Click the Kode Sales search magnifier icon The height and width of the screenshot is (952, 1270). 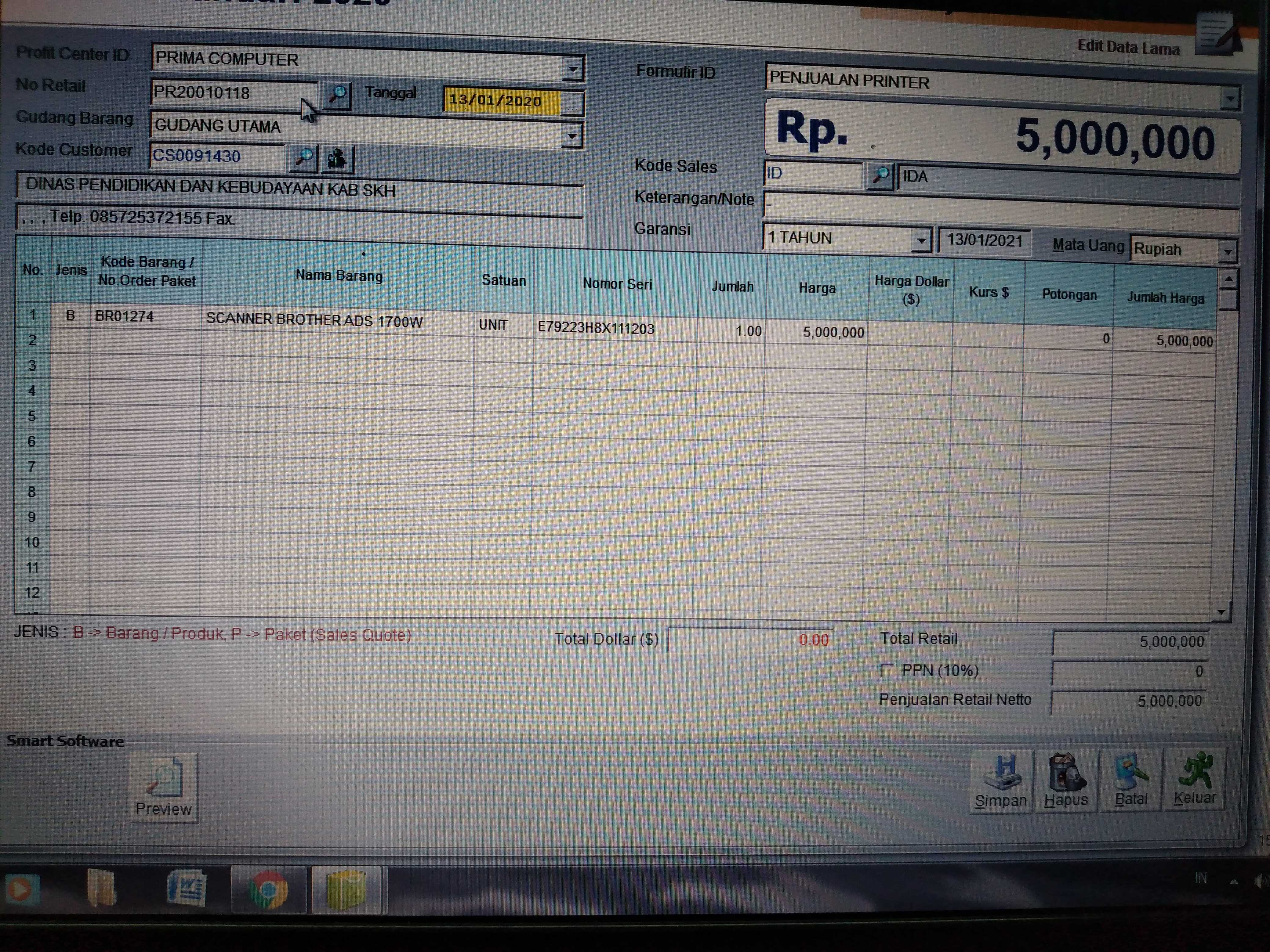[x=880, y=175]
